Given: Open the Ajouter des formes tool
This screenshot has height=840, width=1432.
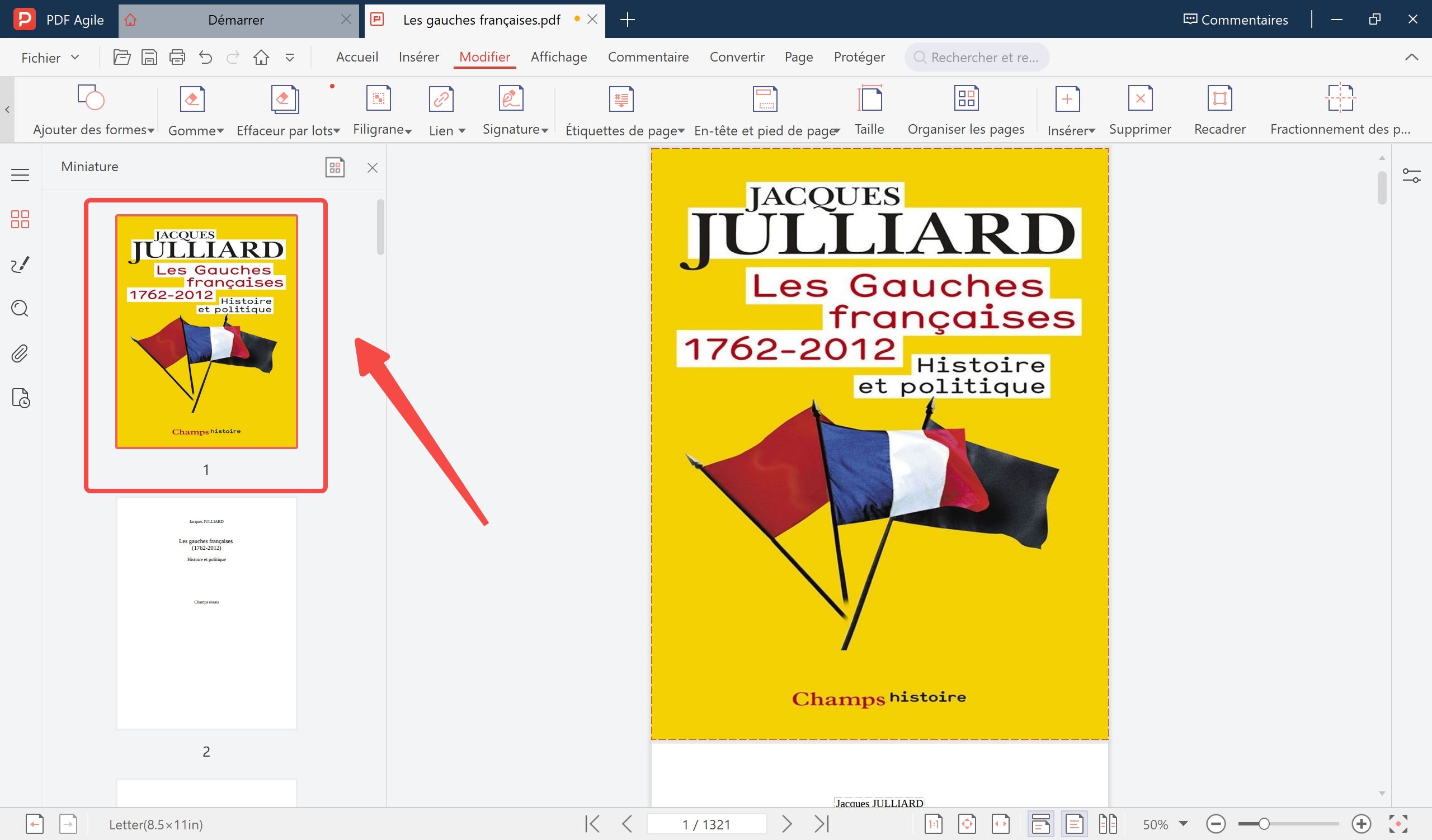Looking at the screenshot, I should tap(93, 111).
